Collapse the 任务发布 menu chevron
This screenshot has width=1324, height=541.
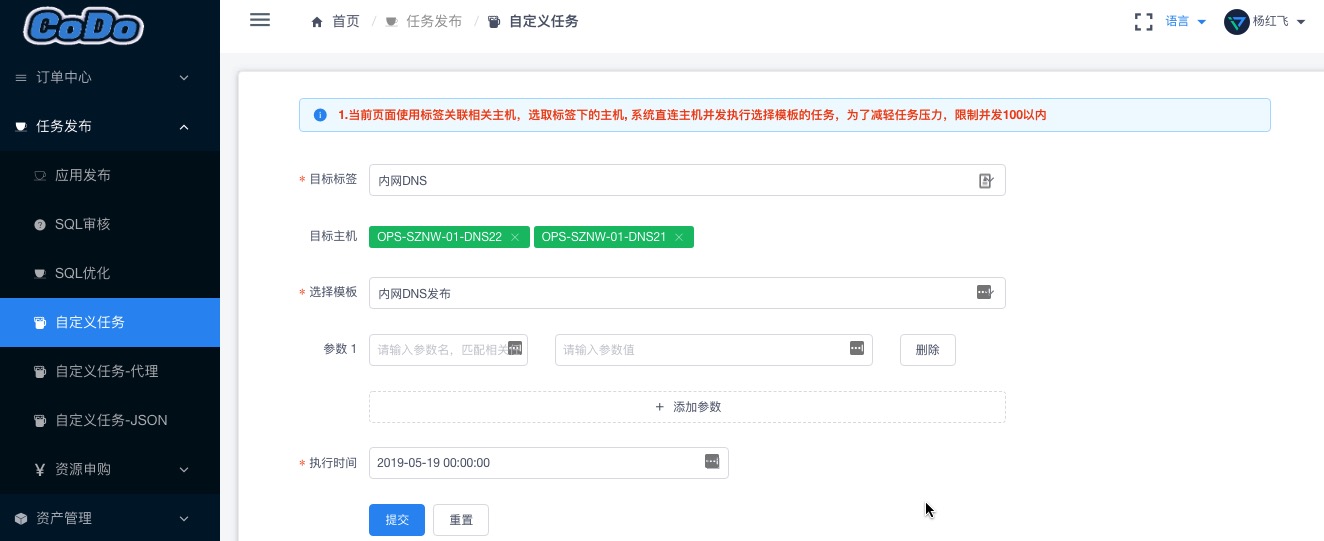[x=184, y=126]
